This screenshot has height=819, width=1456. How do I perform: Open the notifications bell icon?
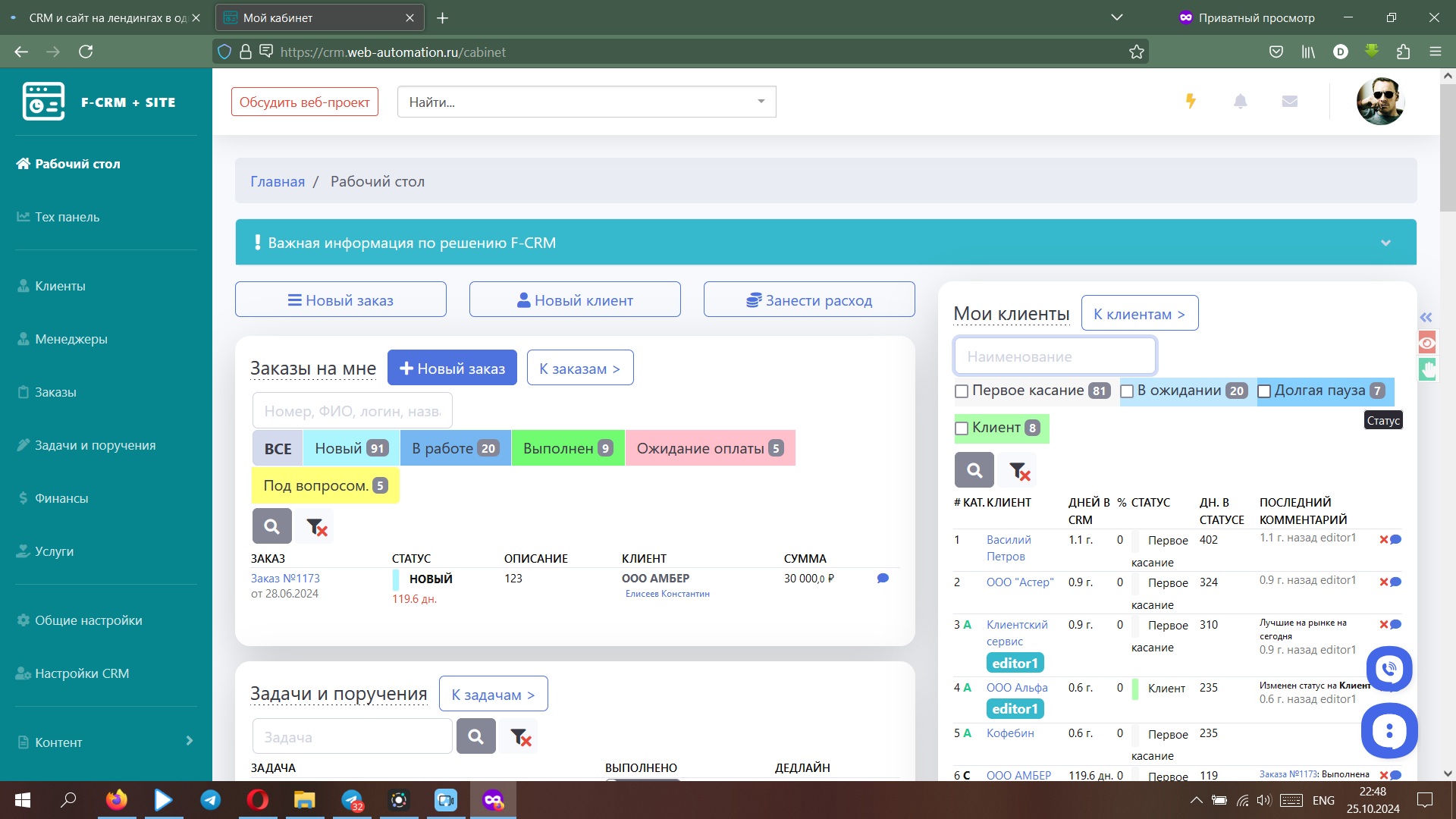[x=1240, y=101]
